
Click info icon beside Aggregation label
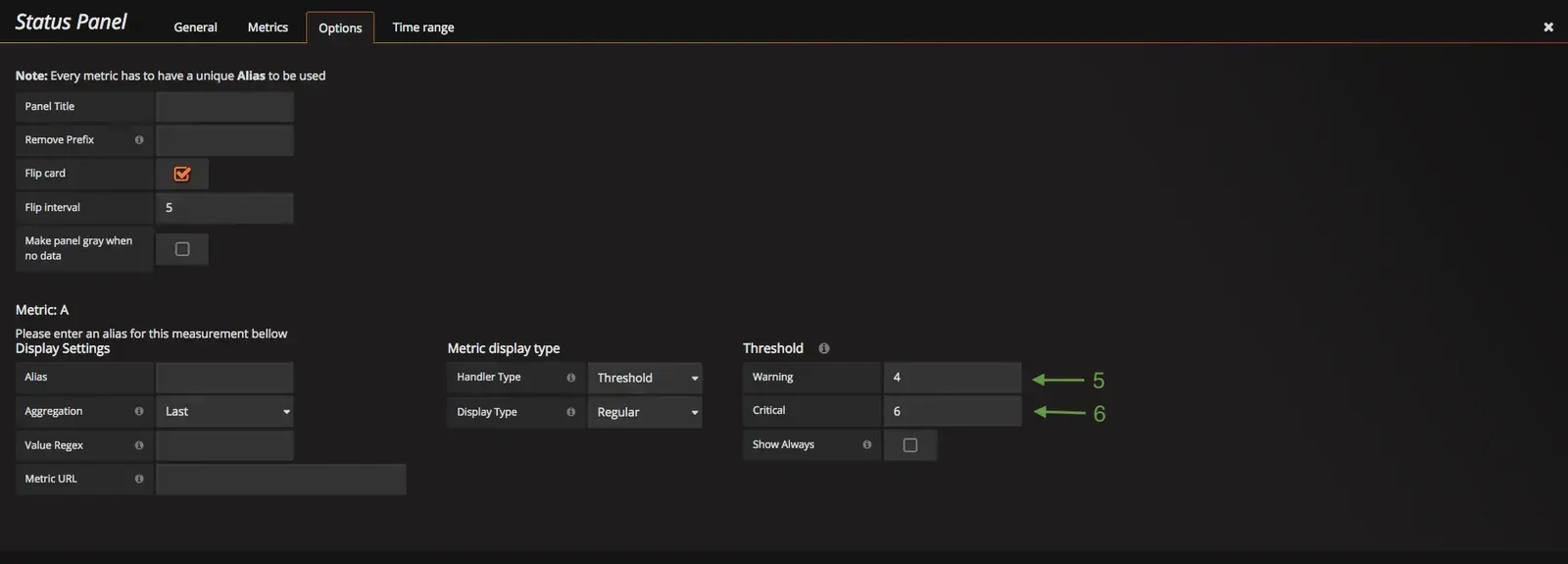pyautogui.click(x=139, y=412)
